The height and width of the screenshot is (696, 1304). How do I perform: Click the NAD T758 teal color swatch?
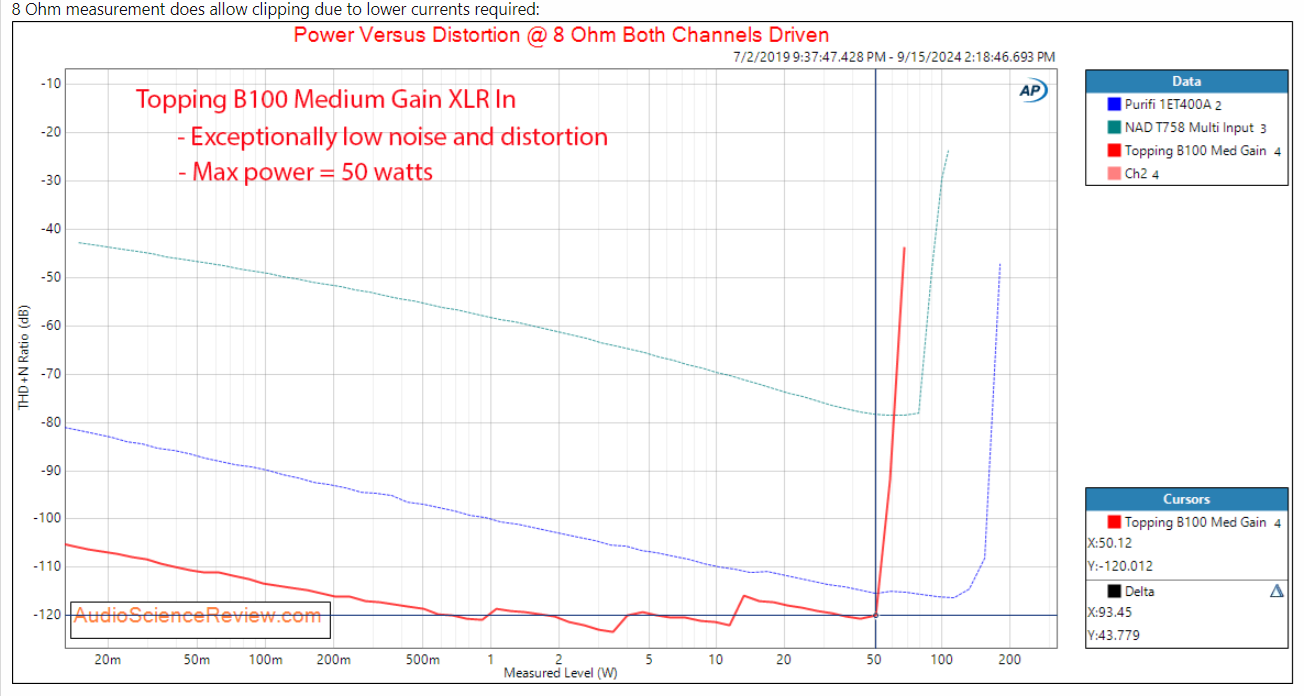(x=1115, y=127)
